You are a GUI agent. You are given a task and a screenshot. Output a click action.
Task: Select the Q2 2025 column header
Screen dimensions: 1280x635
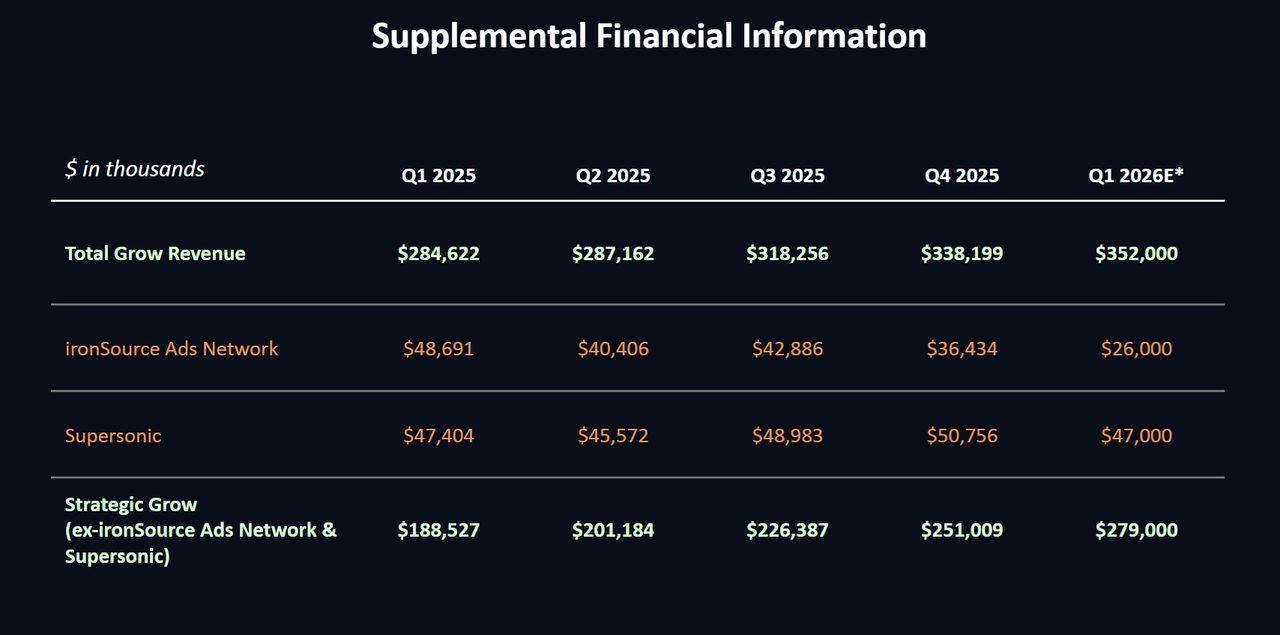(x=613, y=176)
